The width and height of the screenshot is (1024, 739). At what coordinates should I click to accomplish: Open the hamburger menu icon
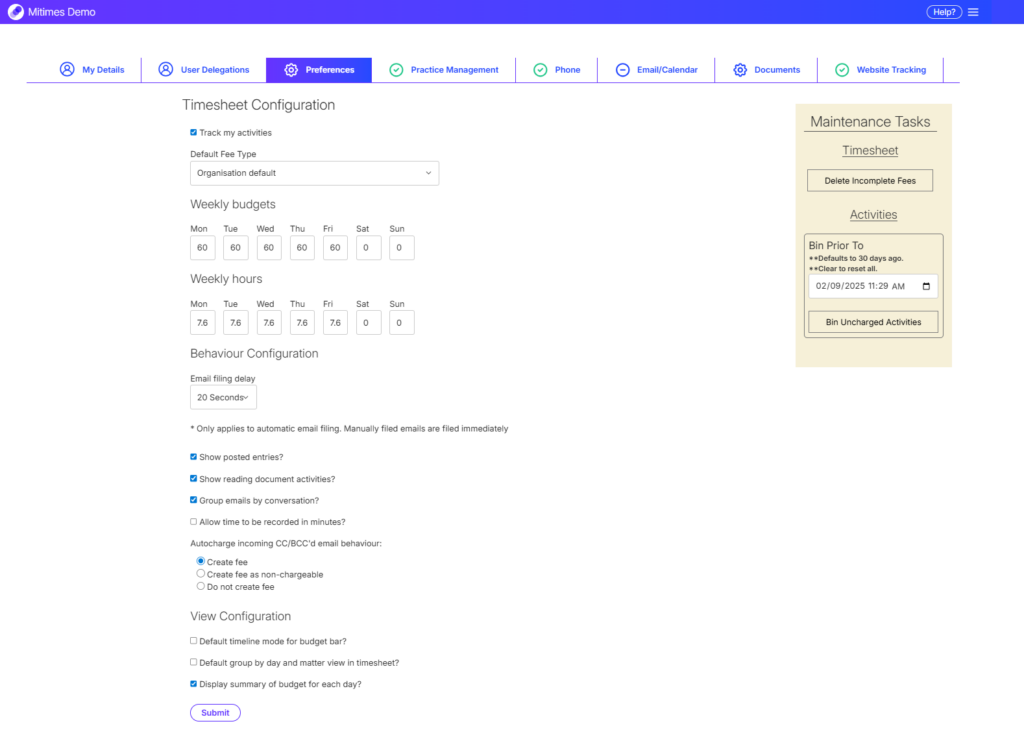click(973, 12)
